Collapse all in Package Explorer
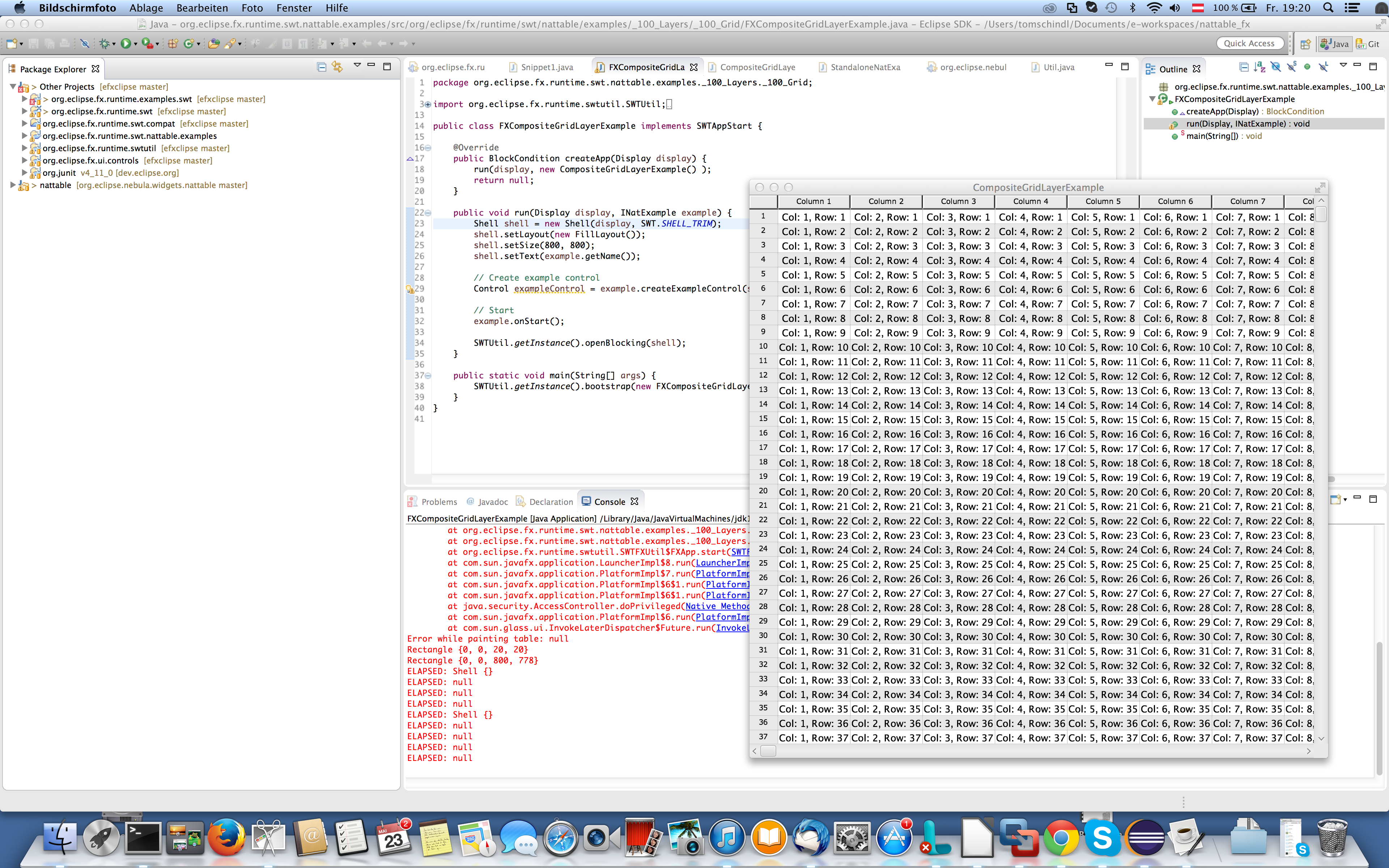 (x=322, y=67)
